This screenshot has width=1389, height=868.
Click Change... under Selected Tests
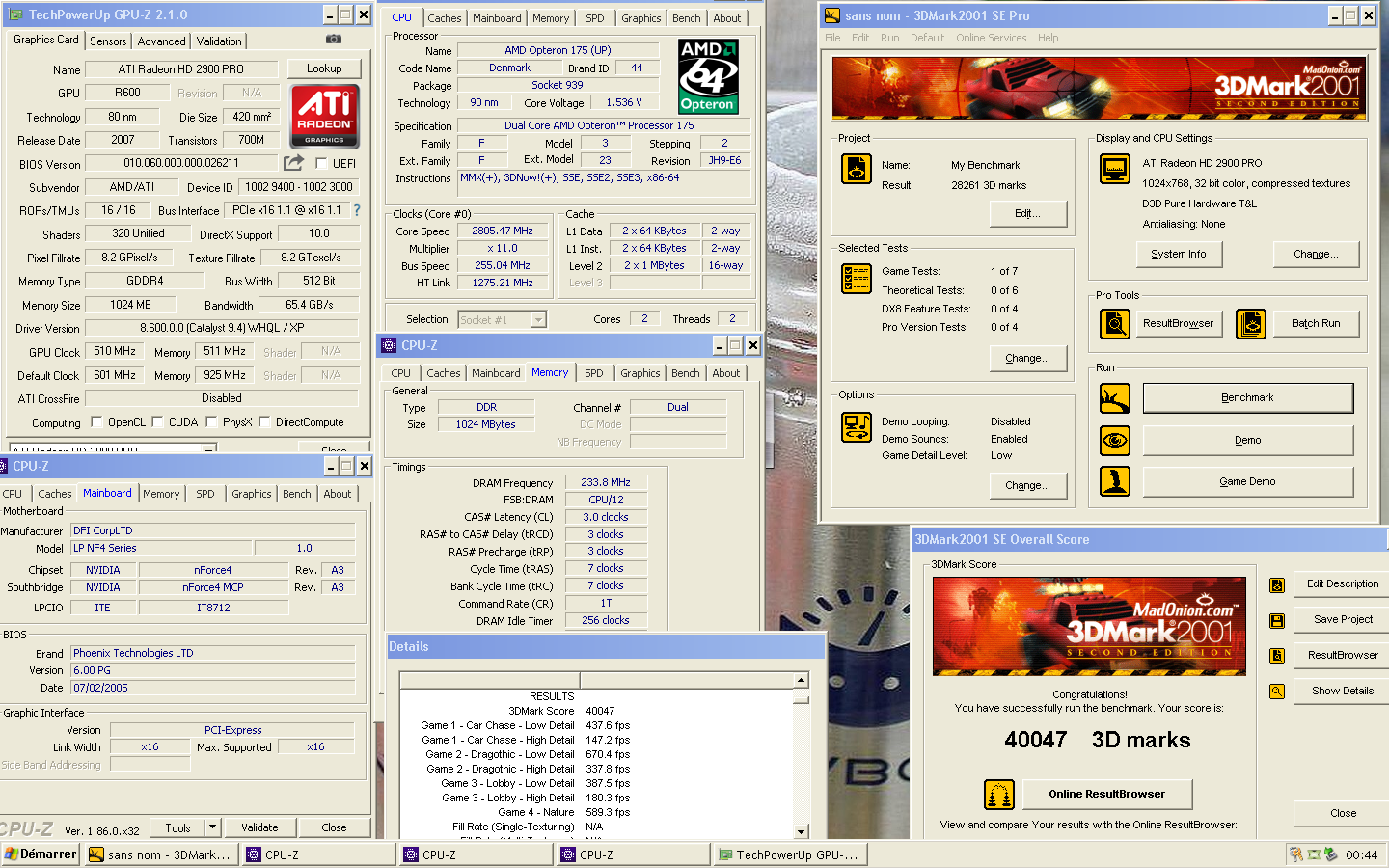tap(1027, 358)
